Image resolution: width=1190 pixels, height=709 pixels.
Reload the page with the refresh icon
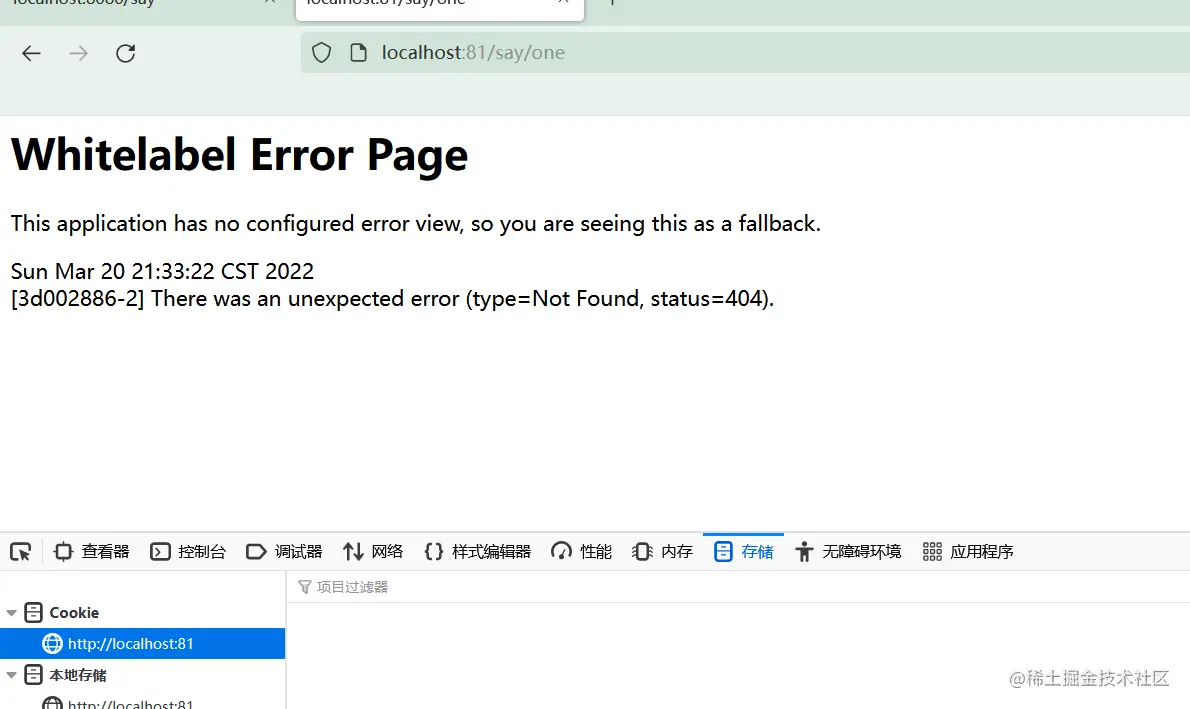pos(125,53)
